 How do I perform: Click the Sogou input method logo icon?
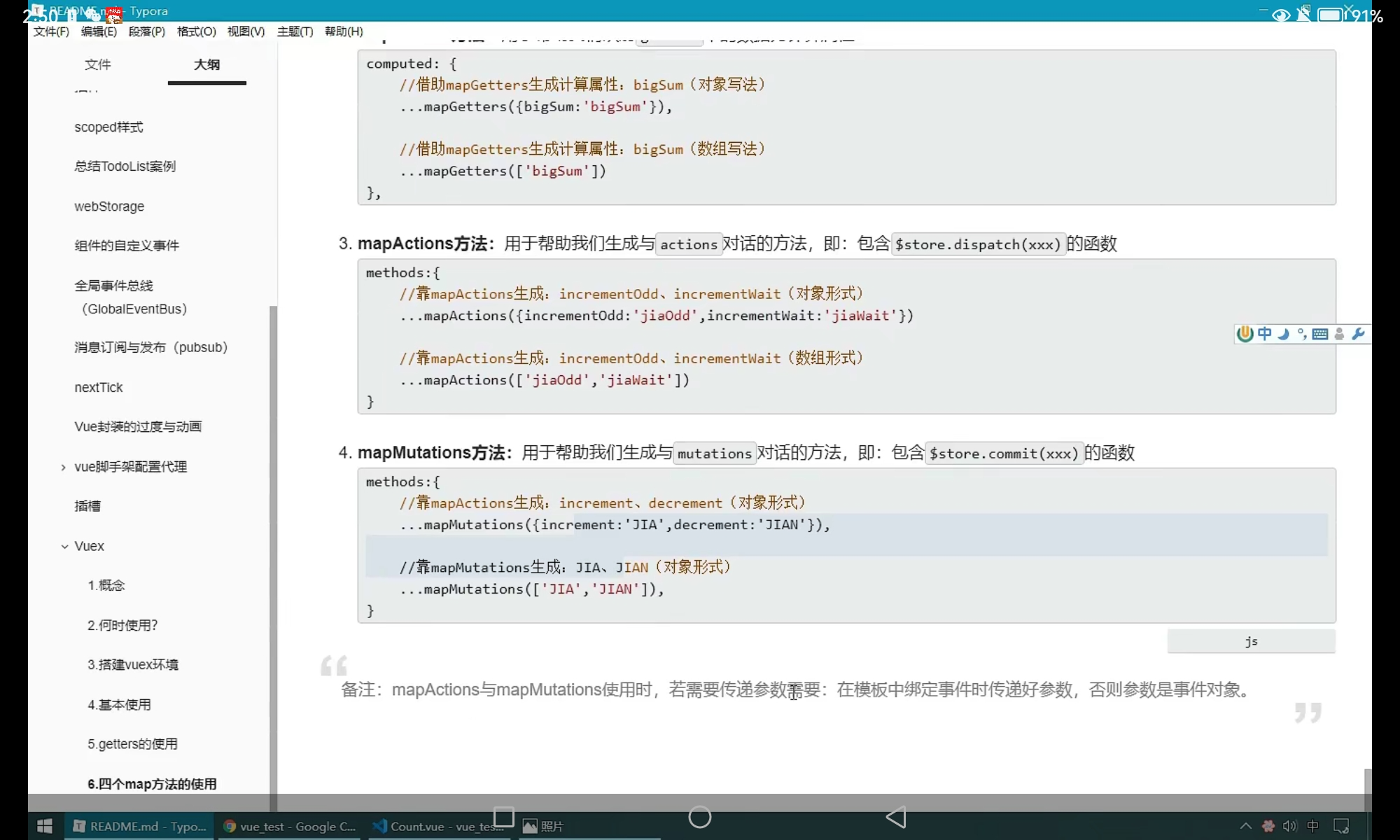click(1245, 334)
